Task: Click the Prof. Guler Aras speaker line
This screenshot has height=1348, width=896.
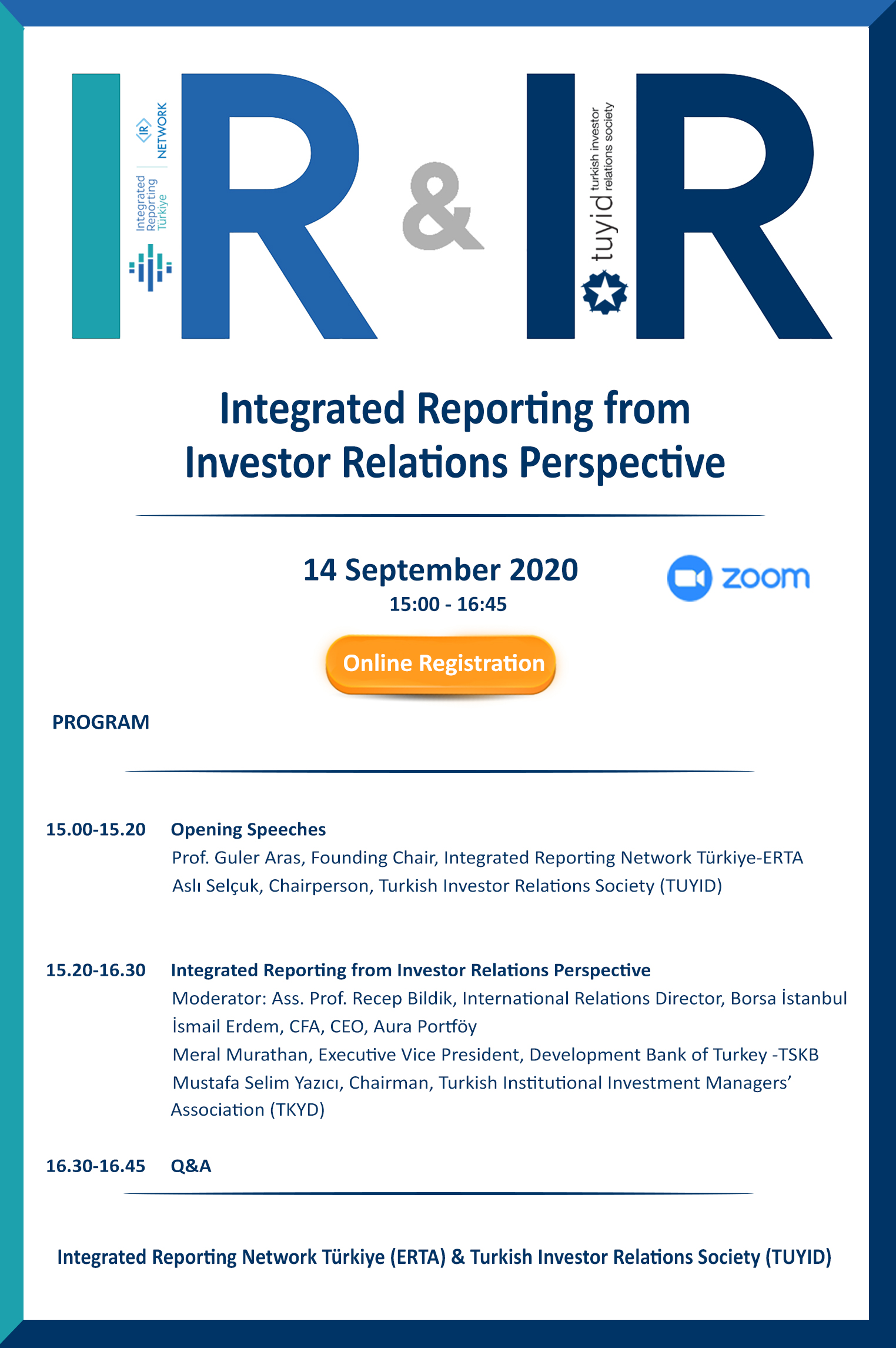Action: [x=487, y=857]
